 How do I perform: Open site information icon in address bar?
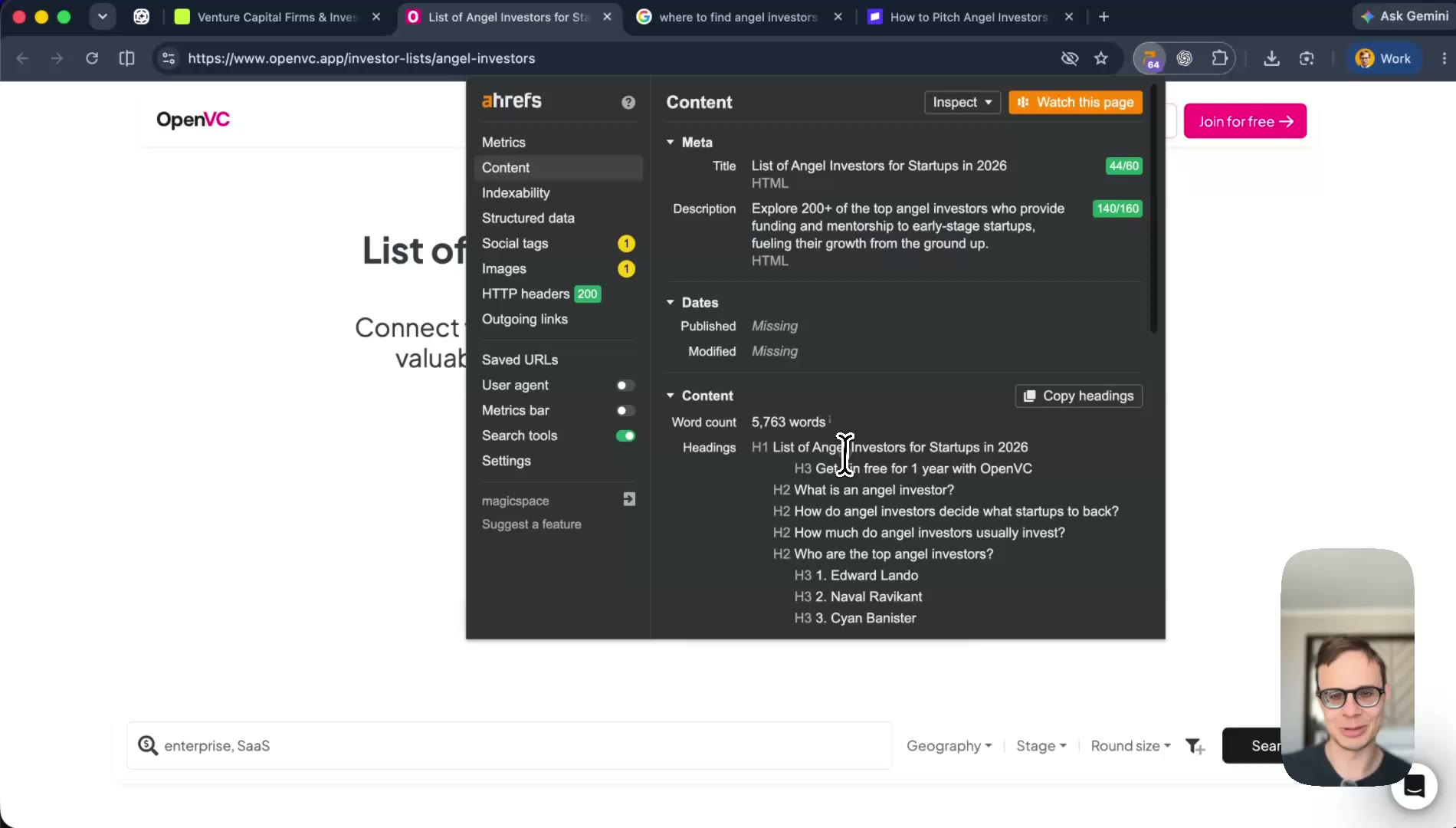click(169, 58)
